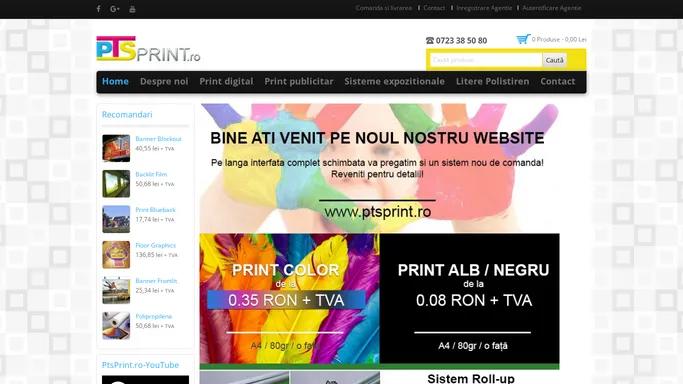This screenshot has height=384, width=683.
Task: Click the Sistem Roll-up heading
Action: 471,378
